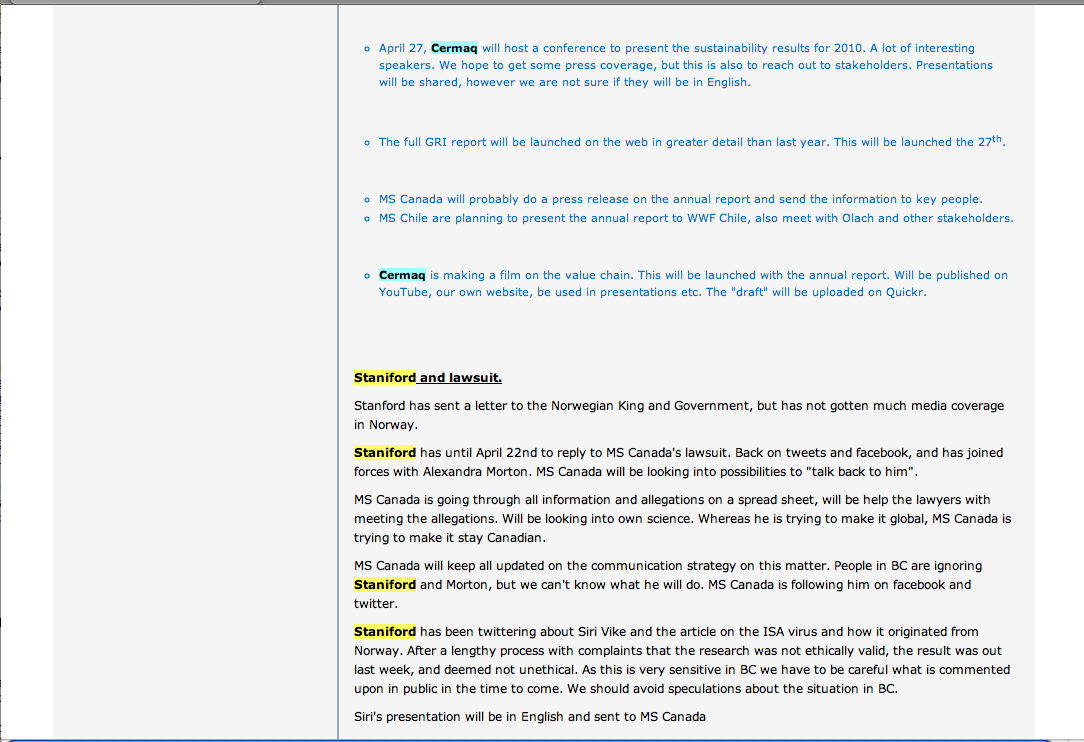The height and width of the screenshot is (742, 1084).
Task: Click the bullet marker beside 'MS Canada will probably'
Action: (367, 200)
